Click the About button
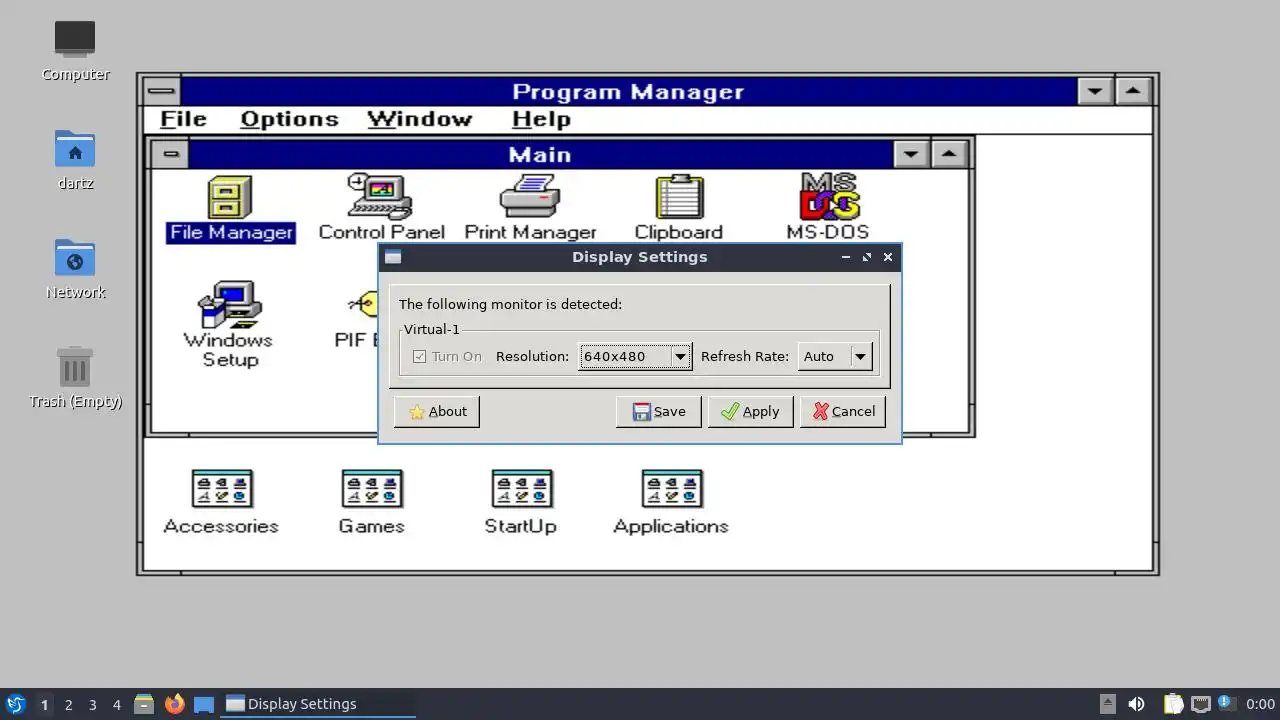 (x=437, y=411)
